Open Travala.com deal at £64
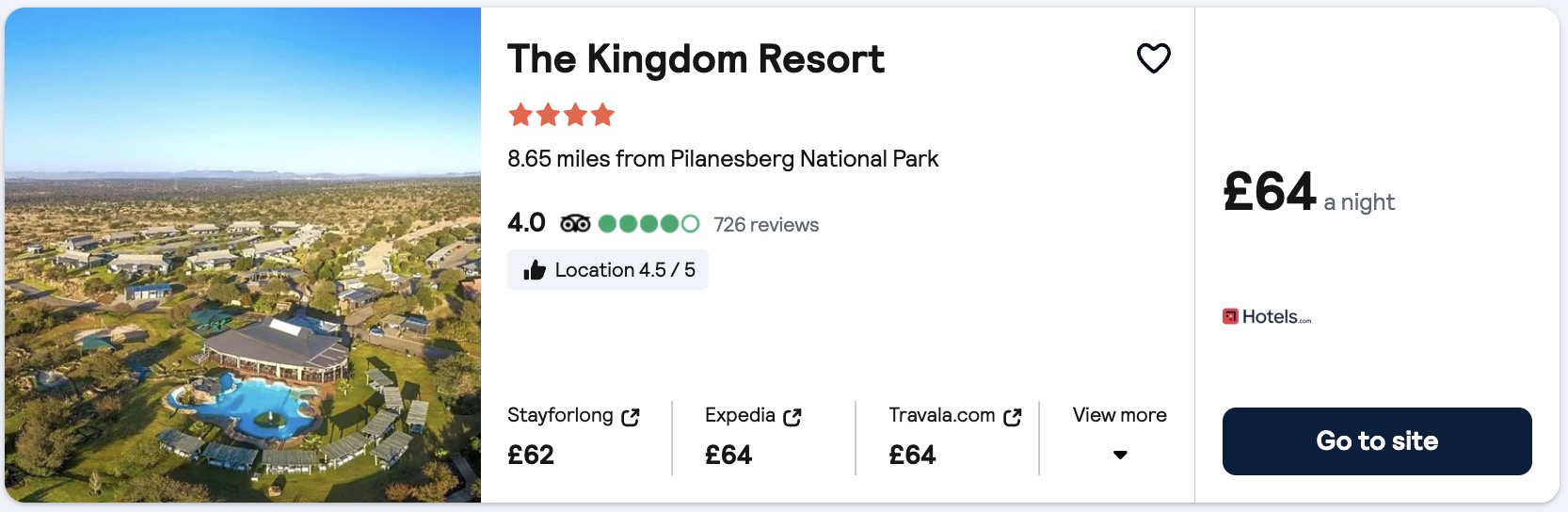The image size is (1568, 512). point(955,438)
